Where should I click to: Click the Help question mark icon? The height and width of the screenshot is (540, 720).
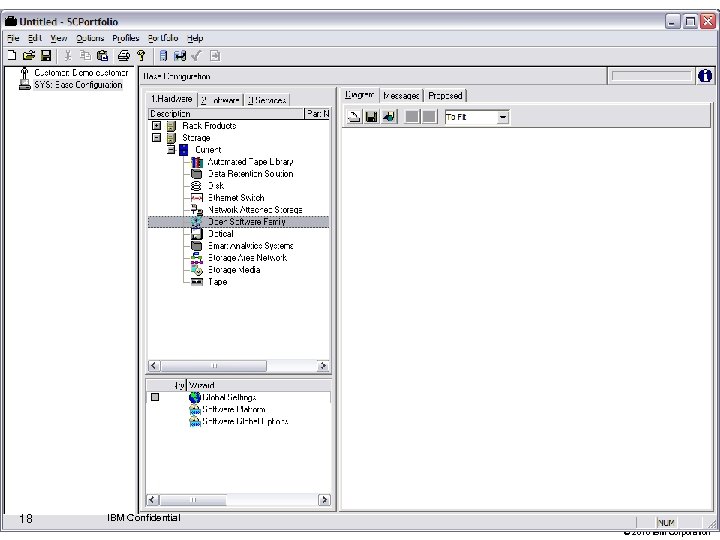141,56
